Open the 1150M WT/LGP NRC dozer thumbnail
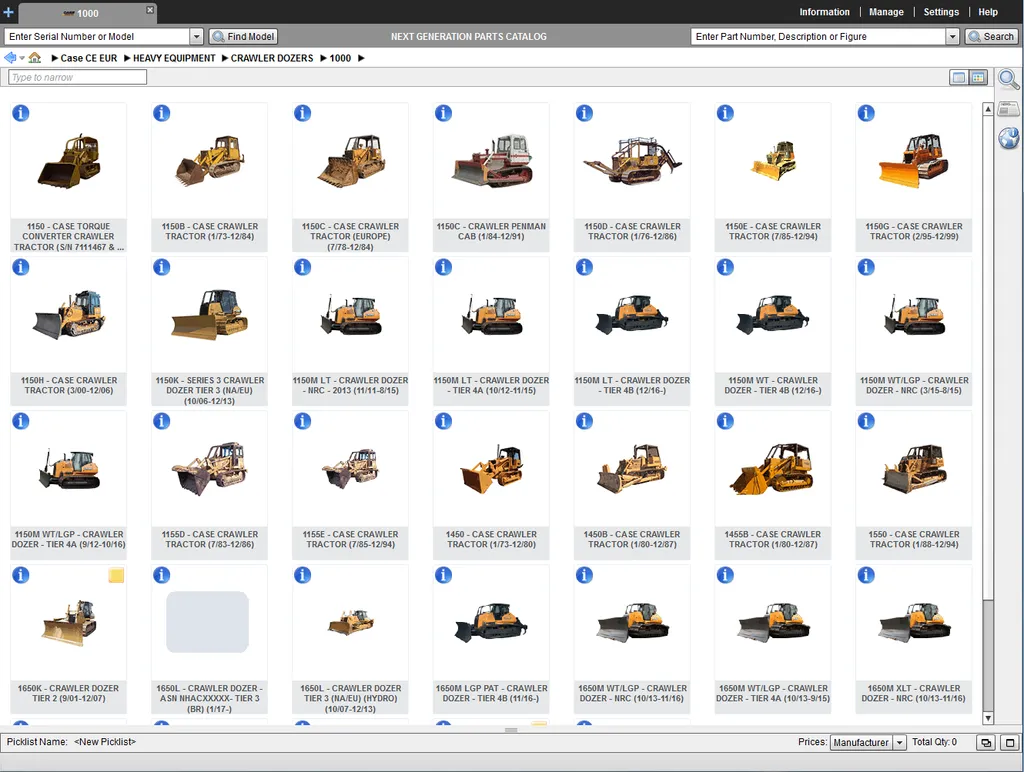1024x772 pixels. (914, 315)
